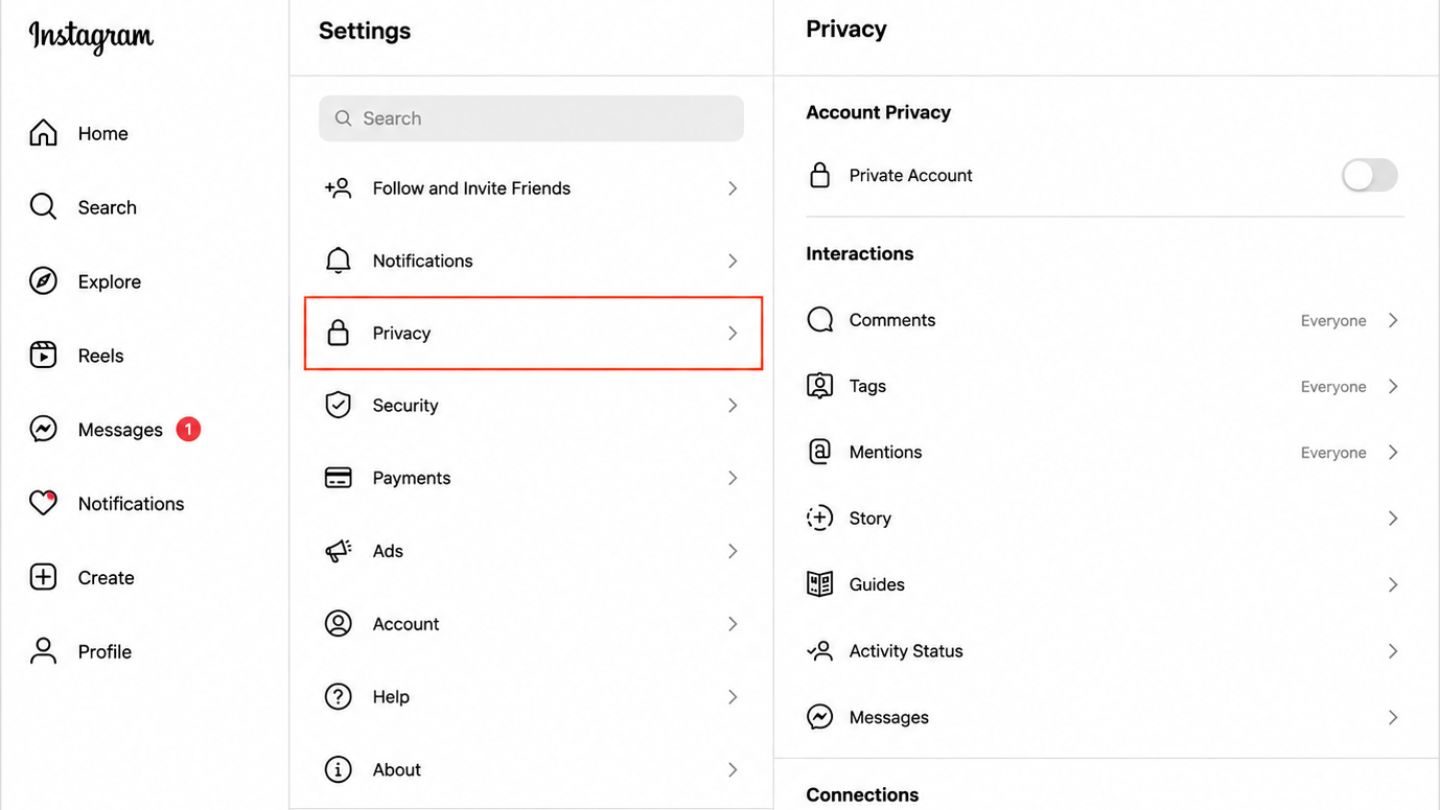Open the Story chevron

coord(1393,518)
